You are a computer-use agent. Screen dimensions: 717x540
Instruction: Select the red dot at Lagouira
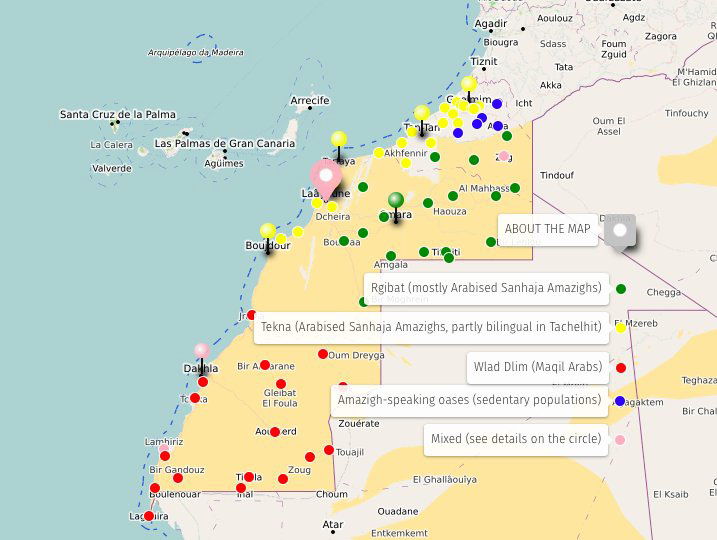(149, 516)
